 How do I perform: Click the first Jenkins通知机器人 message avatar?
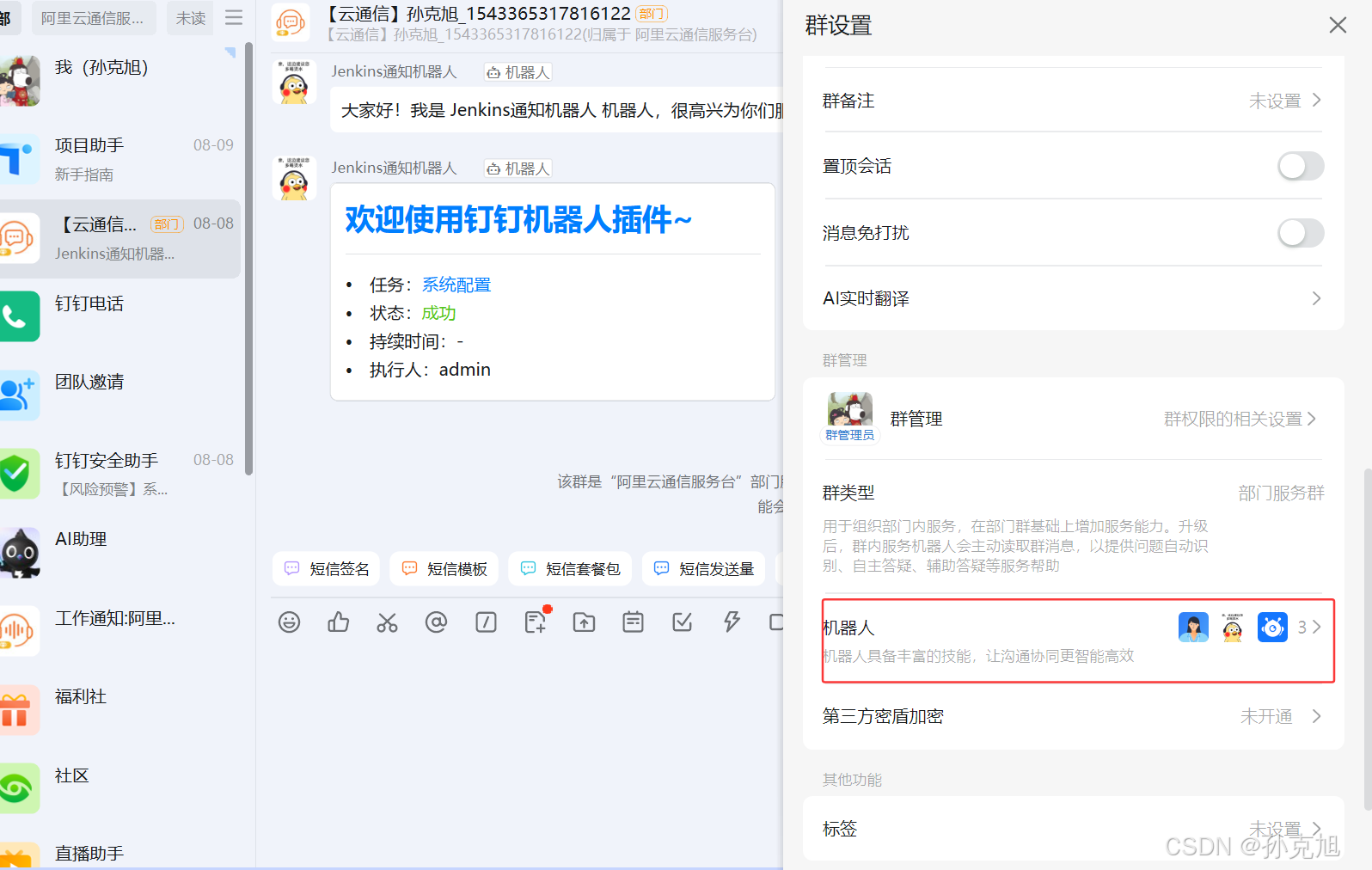294,83
